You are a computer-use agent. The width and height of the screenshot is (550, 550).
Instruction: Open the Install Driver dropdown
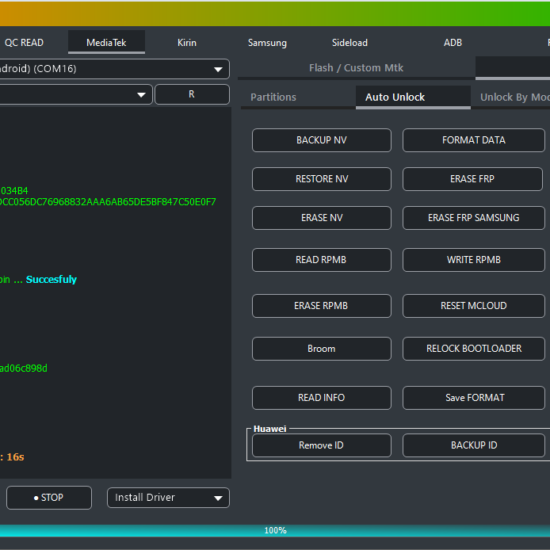(168, 497)
